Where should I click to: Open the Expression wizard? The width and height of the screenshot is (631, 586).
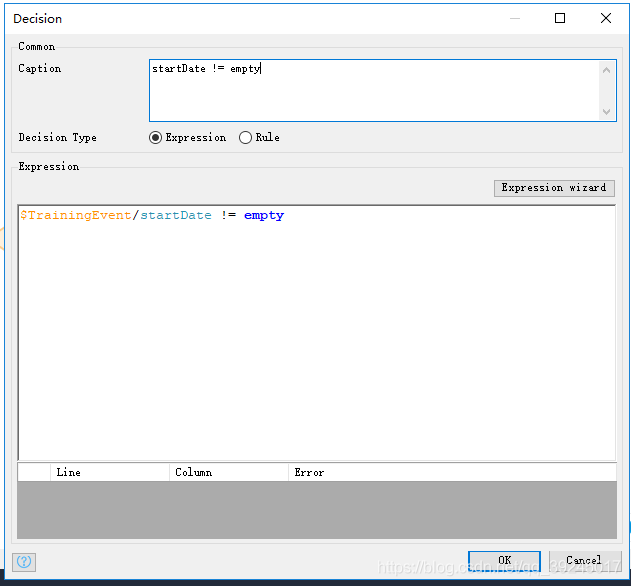point(553,188)
